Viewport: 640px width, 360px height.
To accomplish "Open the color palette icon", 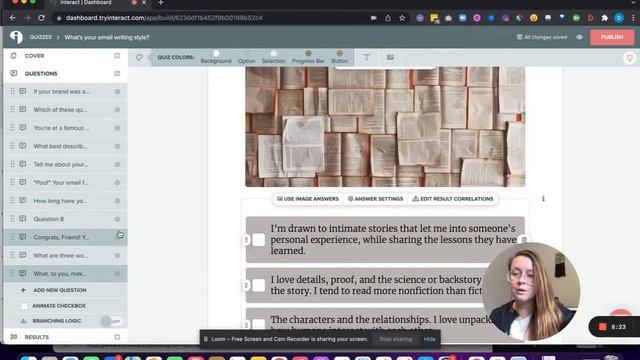I will 140,57.
